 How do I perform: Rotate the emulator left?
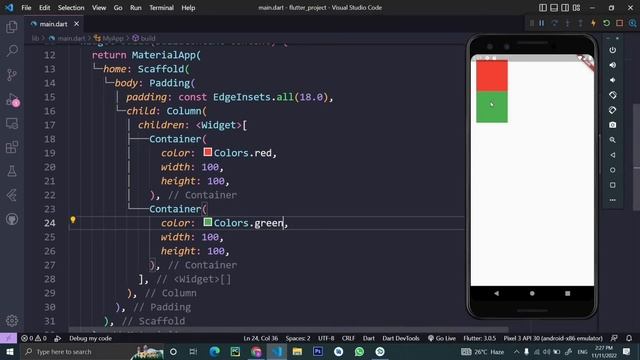click(613, 95)
